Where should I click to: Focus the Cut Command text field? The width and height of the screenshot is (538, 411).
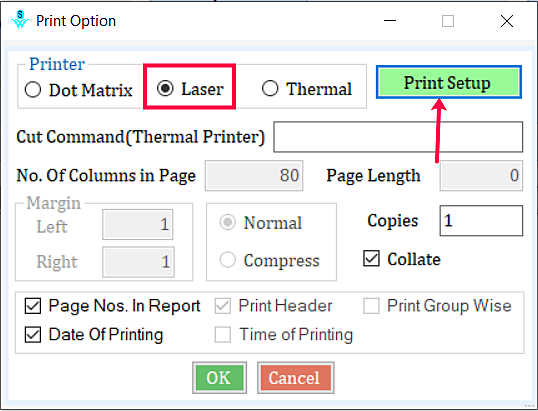[x=398, y=137]
